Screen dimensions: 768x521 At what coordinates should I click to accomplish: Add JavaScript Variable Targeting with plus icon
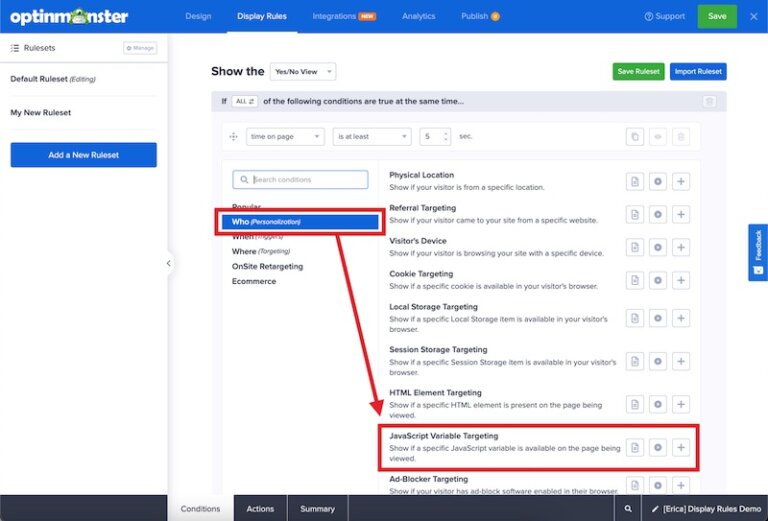pos(681,447)
